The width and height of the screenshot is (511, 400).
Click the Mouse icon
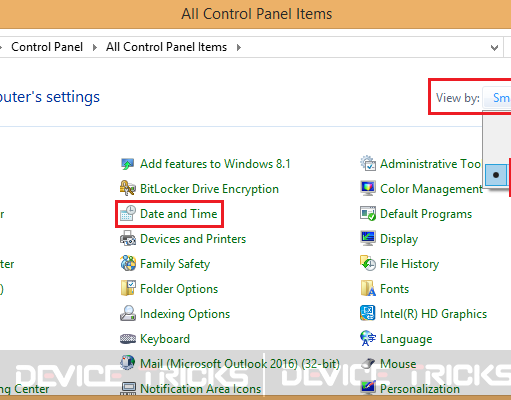tap(368, 364)
